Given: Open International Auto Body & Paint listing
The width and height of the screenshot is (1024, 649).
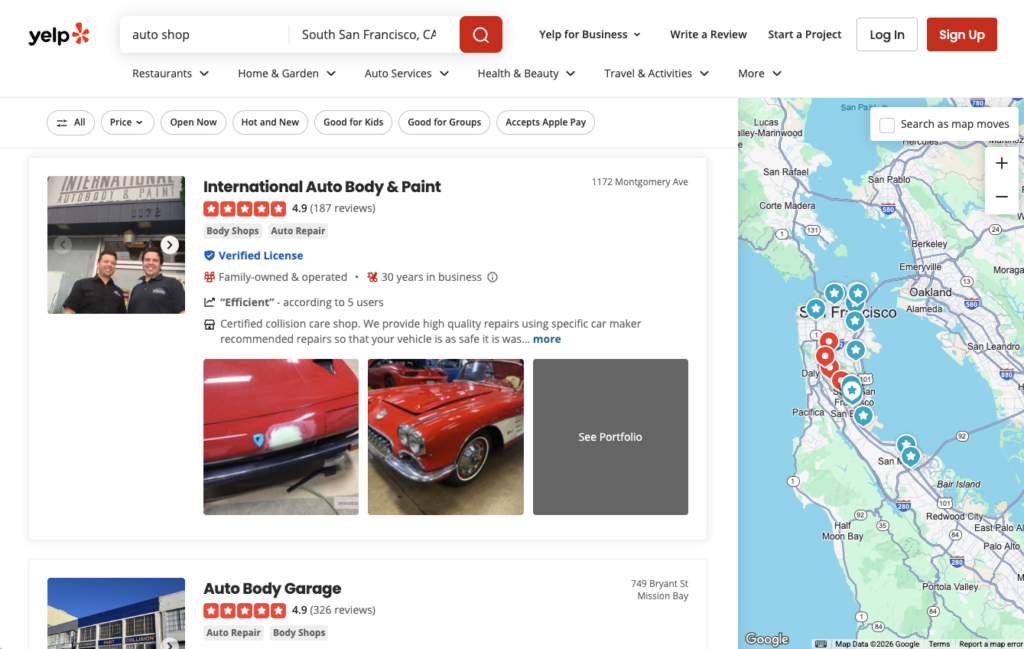Looking at the screenshot, I should 321,186.
